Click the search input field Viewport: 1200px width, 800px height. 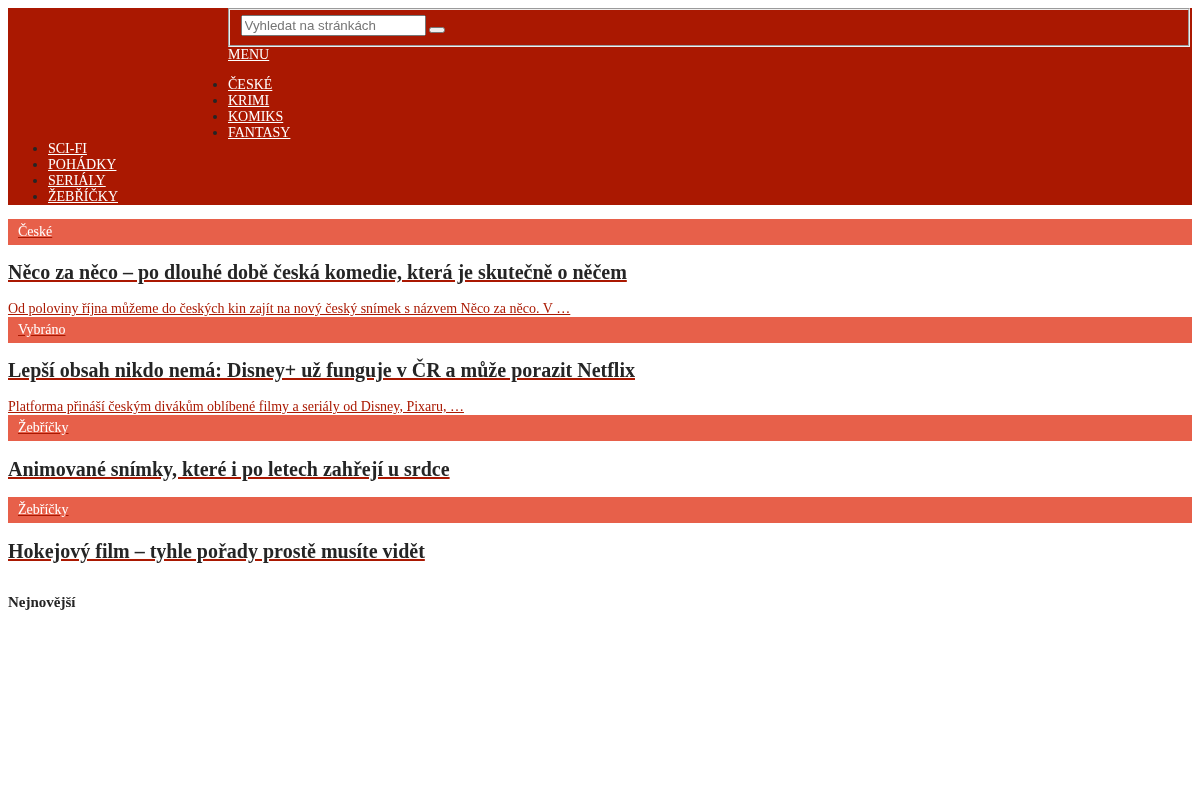click(333, 26)
